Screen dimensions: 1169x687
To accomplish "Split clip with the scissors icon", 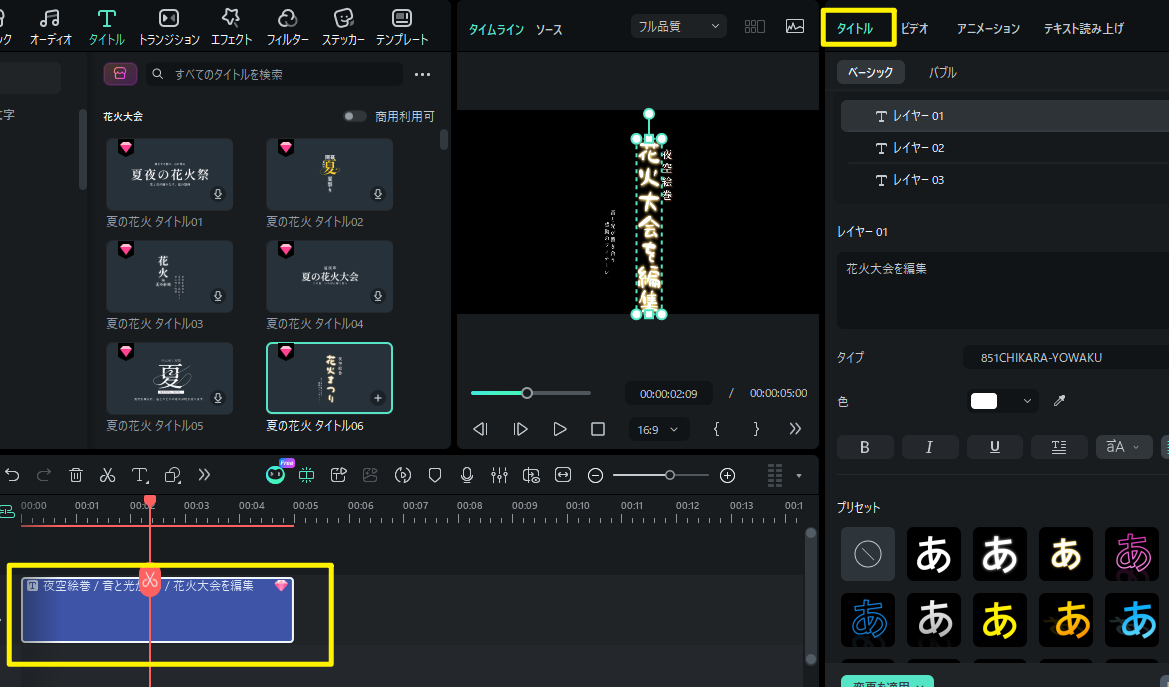I will tap(107, 475).
